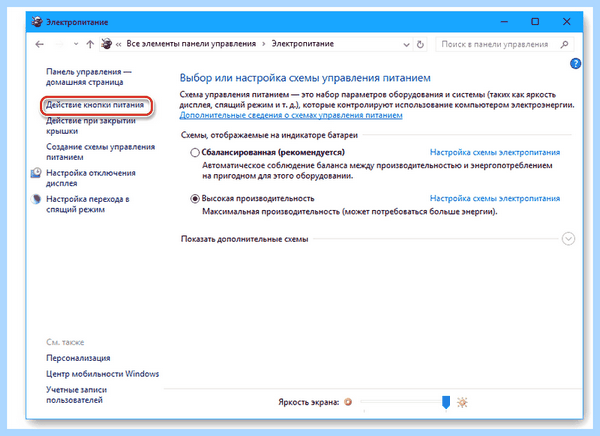Refresh the Электропитание page
This screenshot has height=436, width=600.
(x=420, y=44)
